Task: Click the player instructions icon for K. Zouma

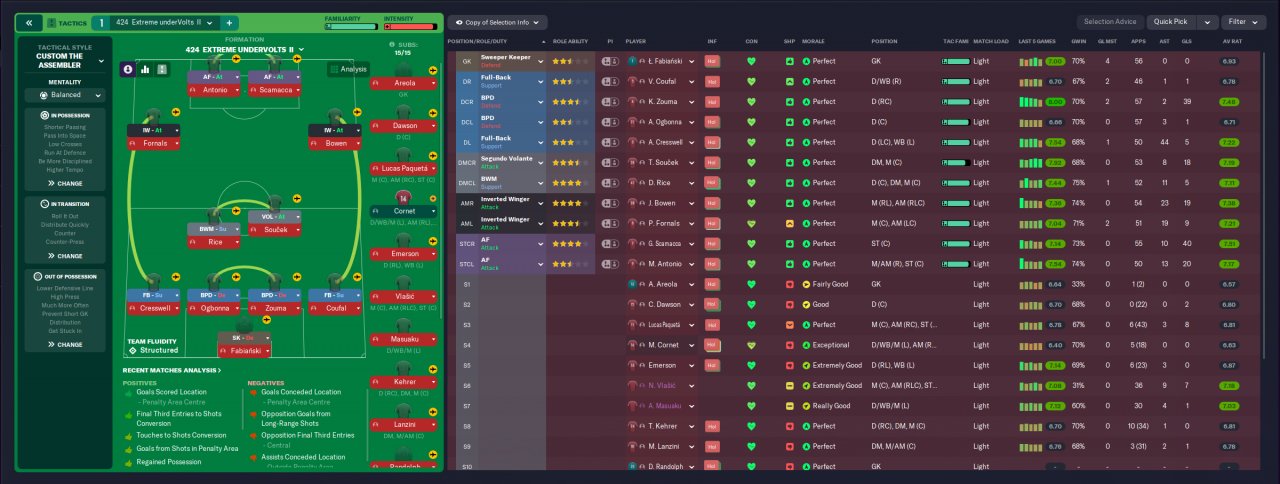Action: coord(611,102)
